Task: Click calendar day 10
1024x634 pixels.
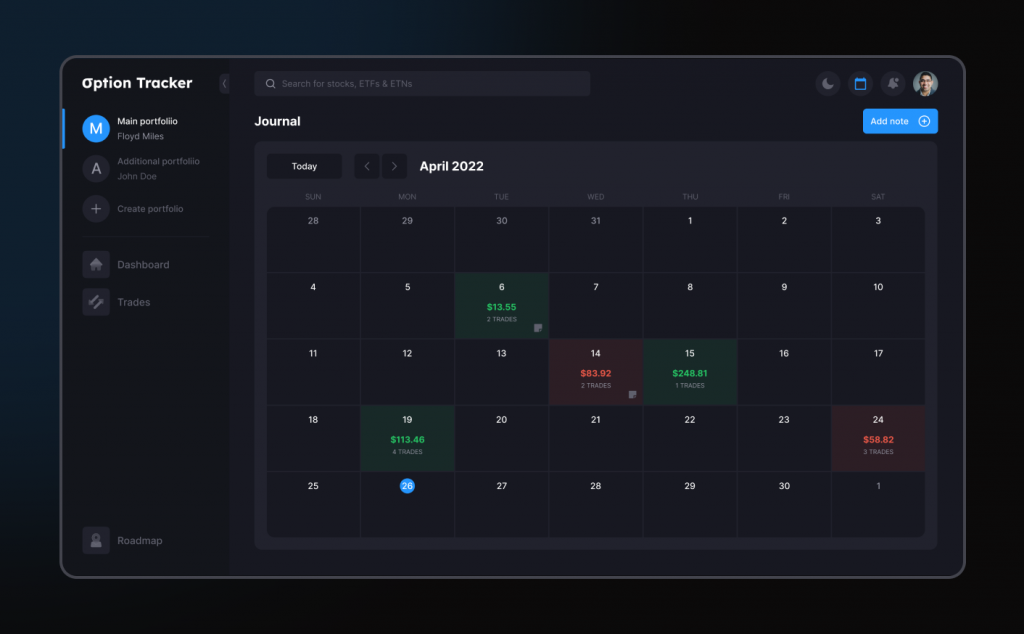Action: pos(878,306)
